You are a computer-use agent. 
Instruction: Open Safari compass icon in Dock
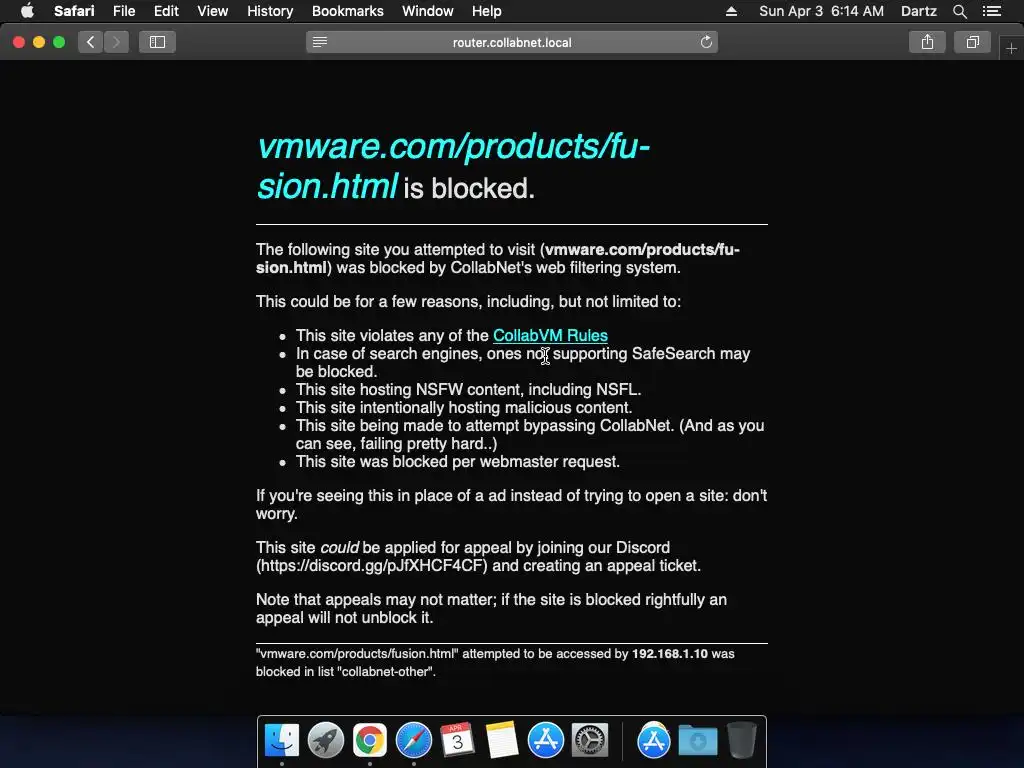click(413, 740)
